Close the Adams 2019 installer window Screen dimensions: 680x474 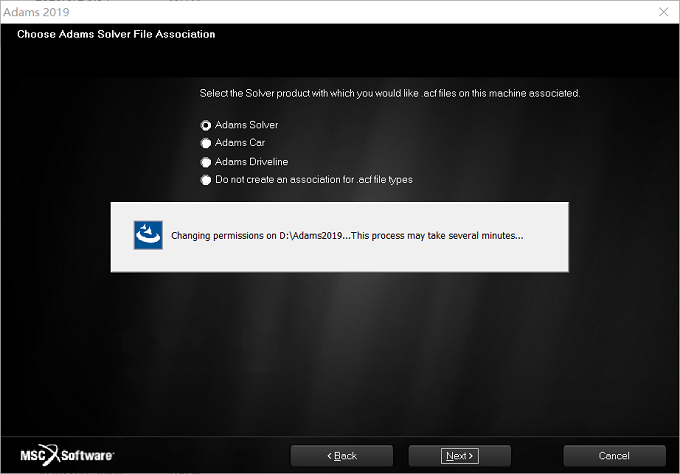click(x=664, y=12)
